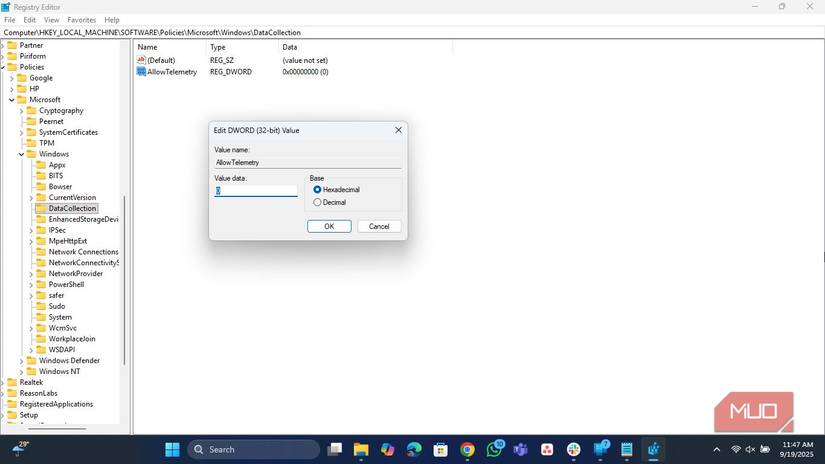Select the Piriform key

click(x=33, y=56)
